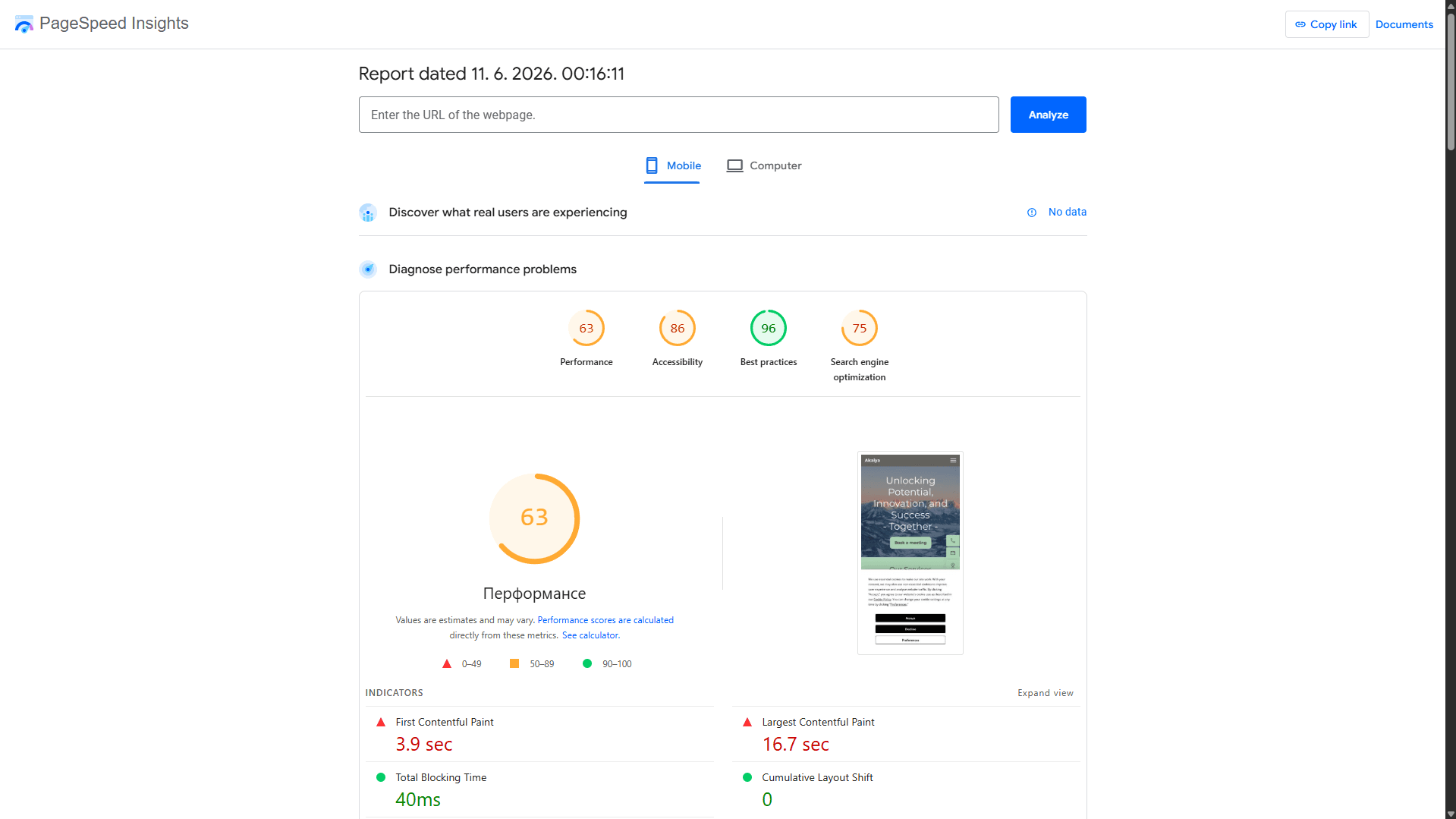Click the 40ms value
This screenshot has width=1456, height=819.
(418, 799)
